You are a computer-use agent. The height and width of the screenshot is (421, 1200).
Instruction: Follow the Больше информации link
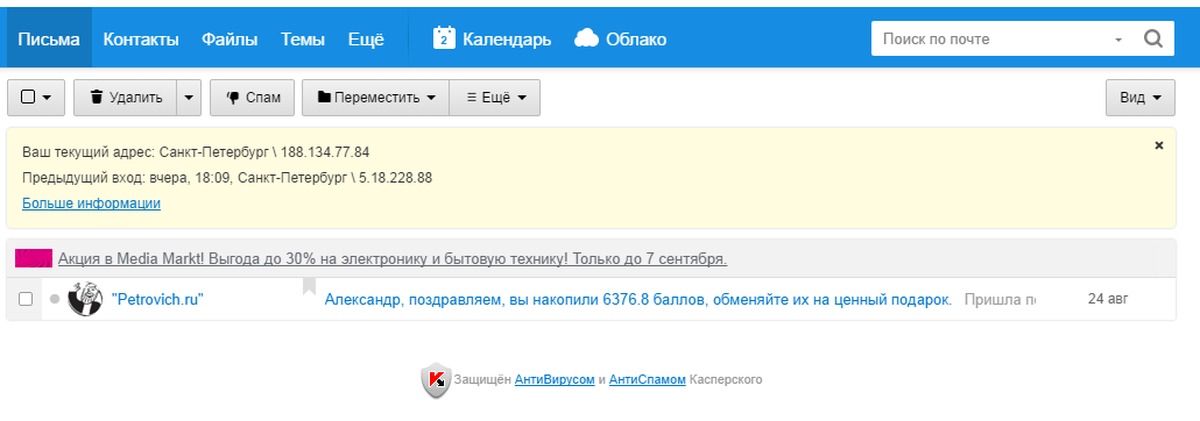click(91, 203)
